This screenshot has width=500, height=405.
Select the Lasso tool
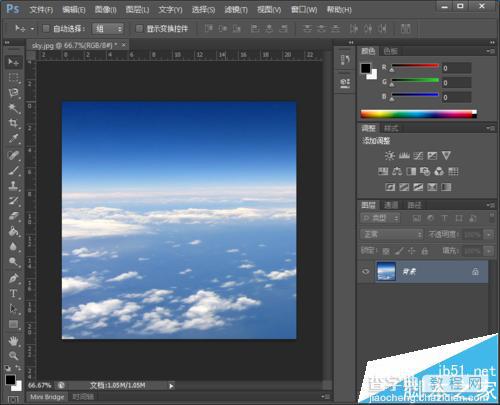tap(14, 93)
